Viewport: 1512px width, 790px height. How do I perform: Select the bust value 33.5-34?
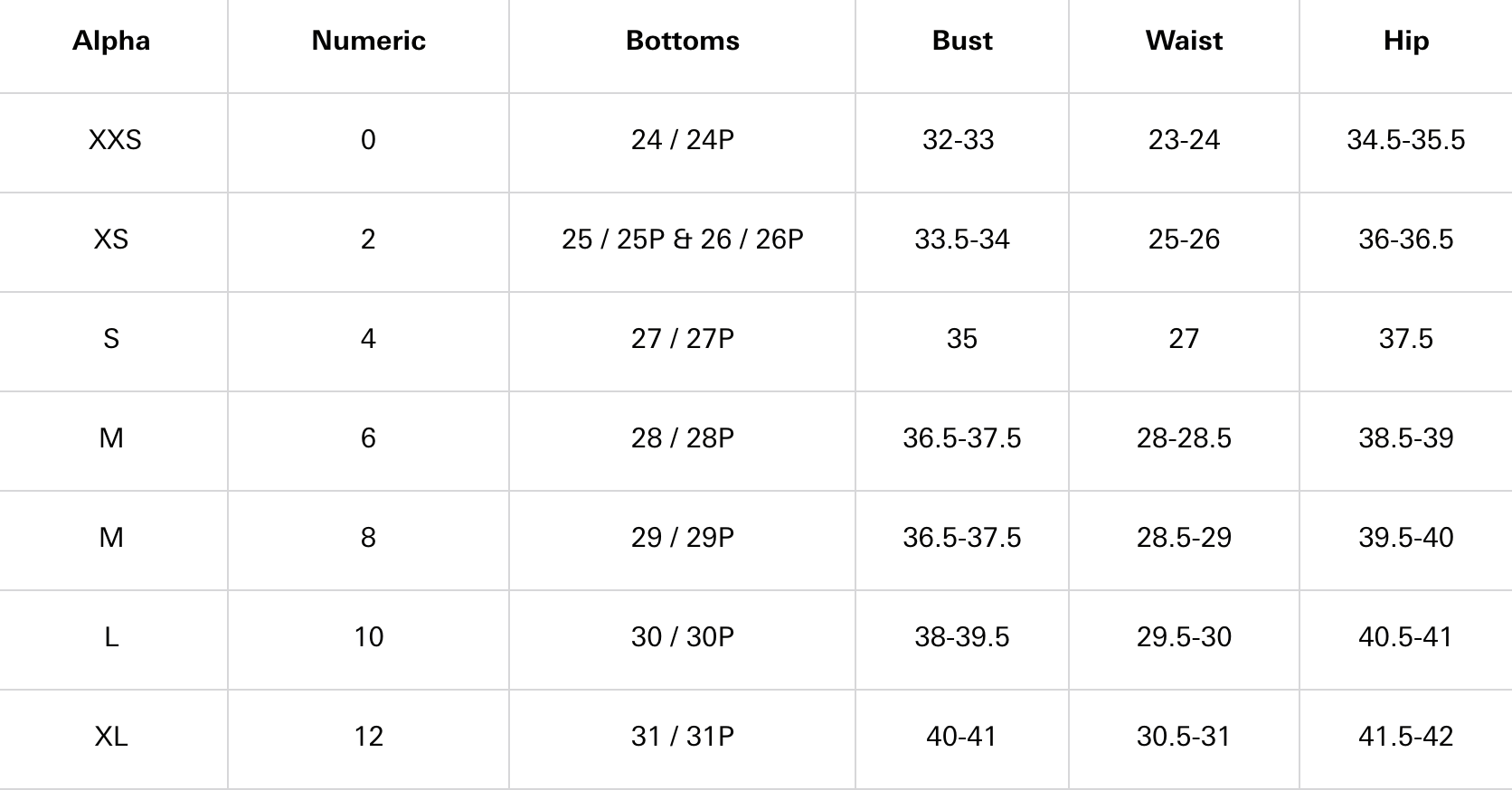pos(962,240)
